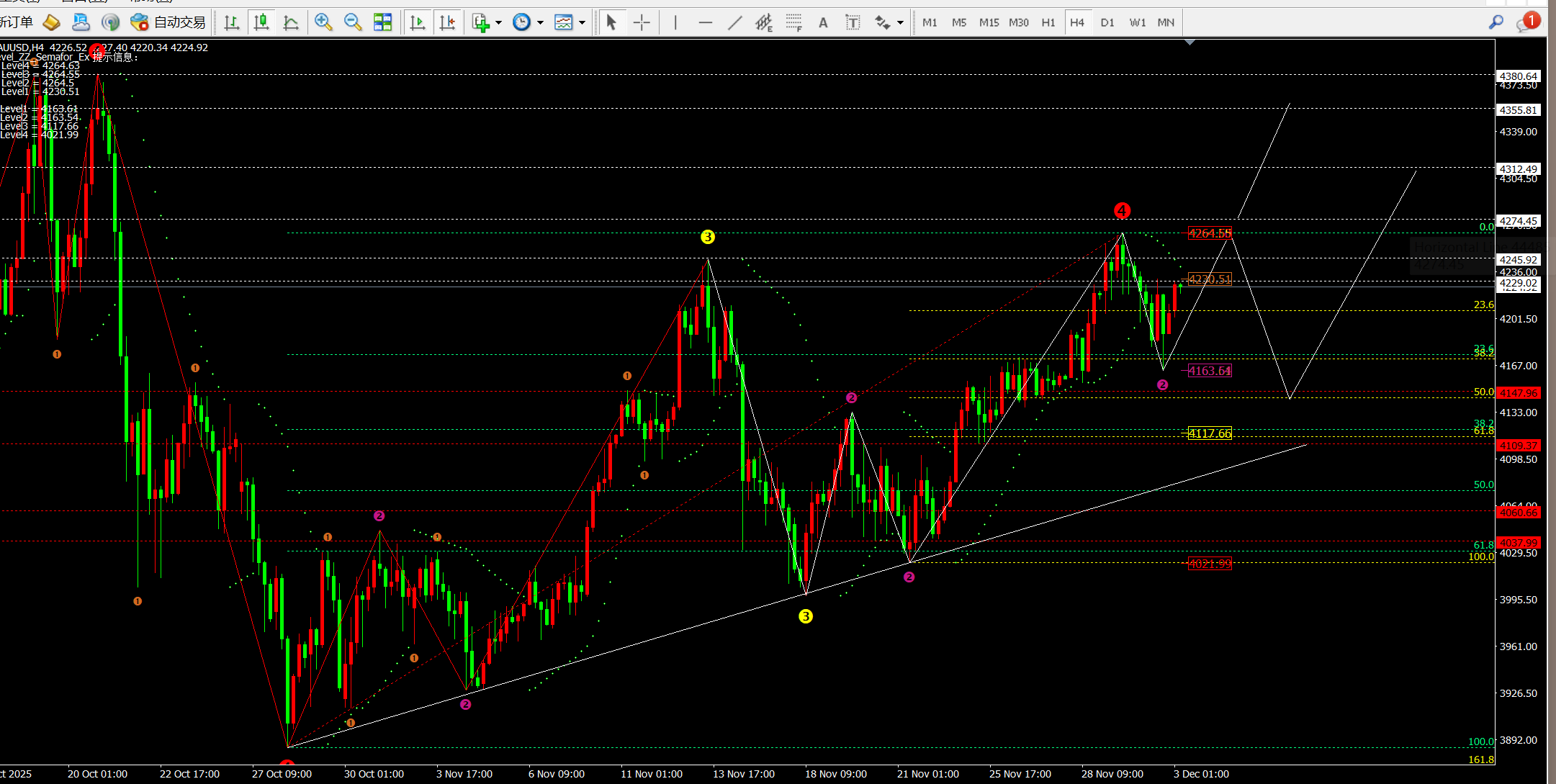Zoom in on the chart

[323, 22]
